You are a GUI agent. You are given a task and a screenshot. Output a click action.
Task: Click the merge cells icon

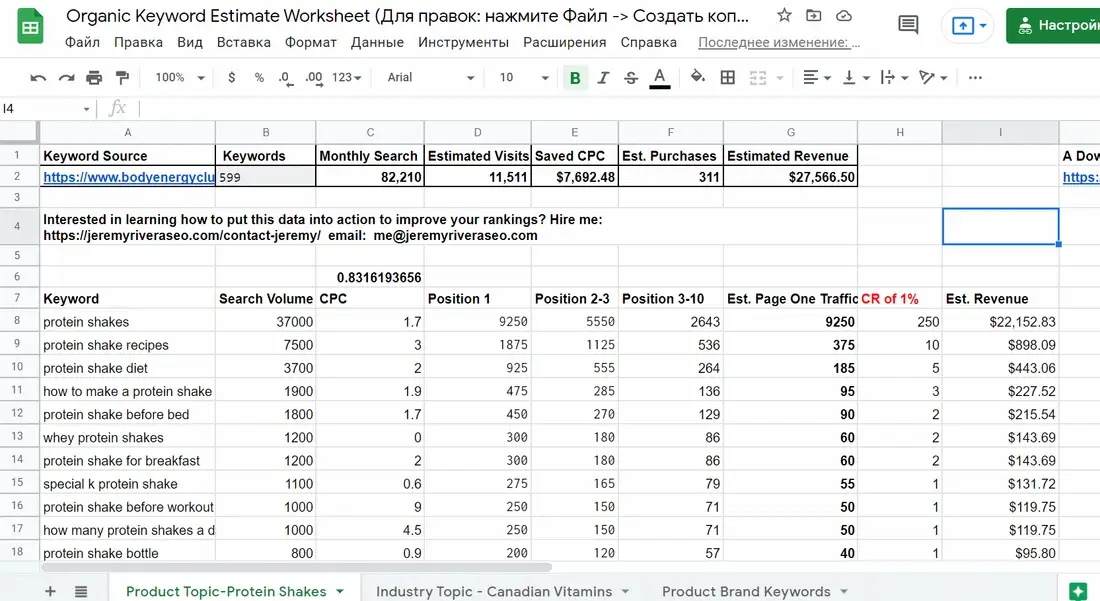(758, 78)
